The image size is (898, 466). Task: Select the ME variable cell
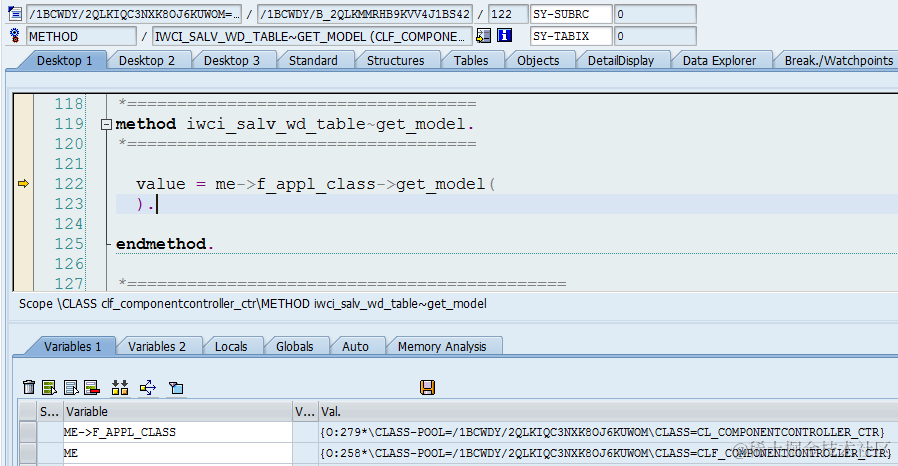click(178, 453)
